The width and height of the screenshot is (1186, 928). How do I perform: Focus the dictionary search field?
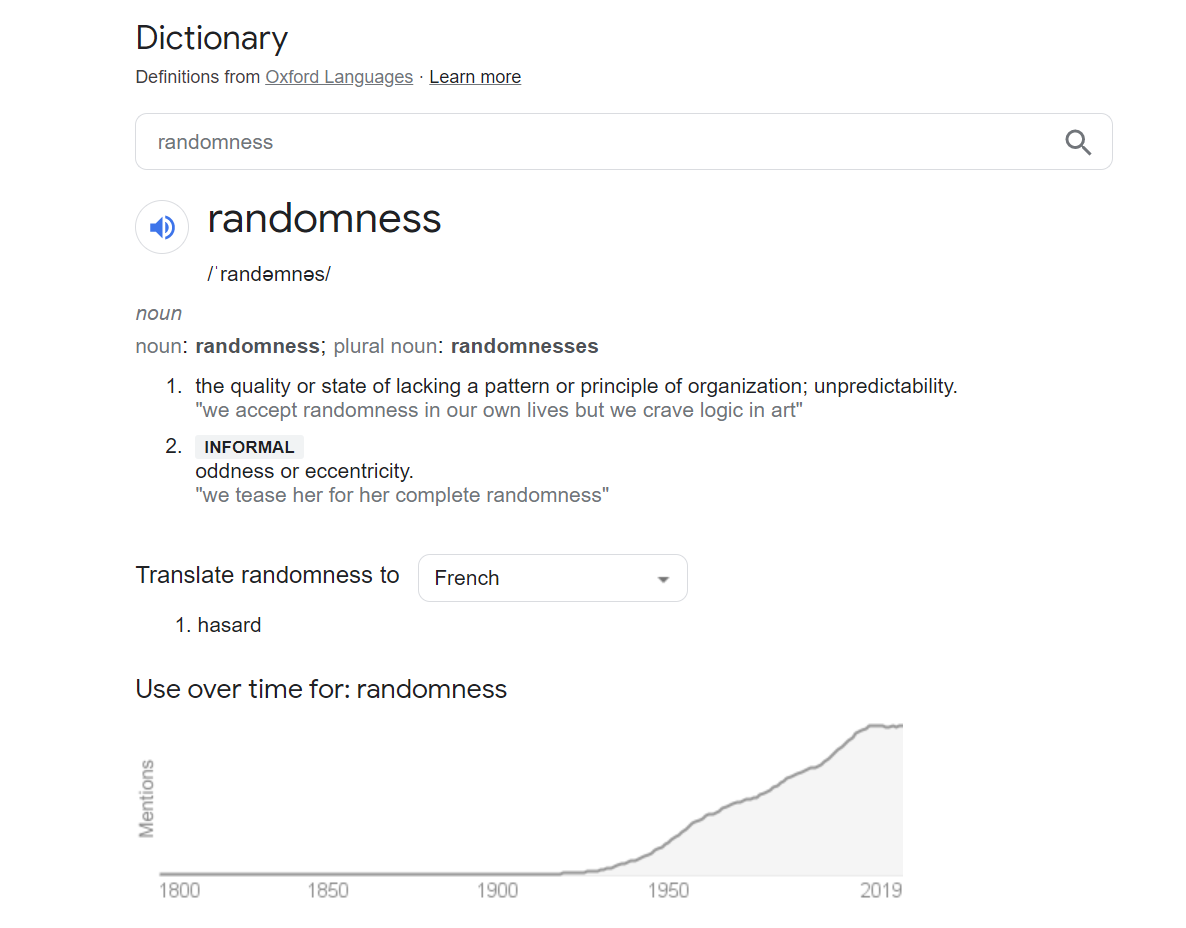(x=600, y=142)
